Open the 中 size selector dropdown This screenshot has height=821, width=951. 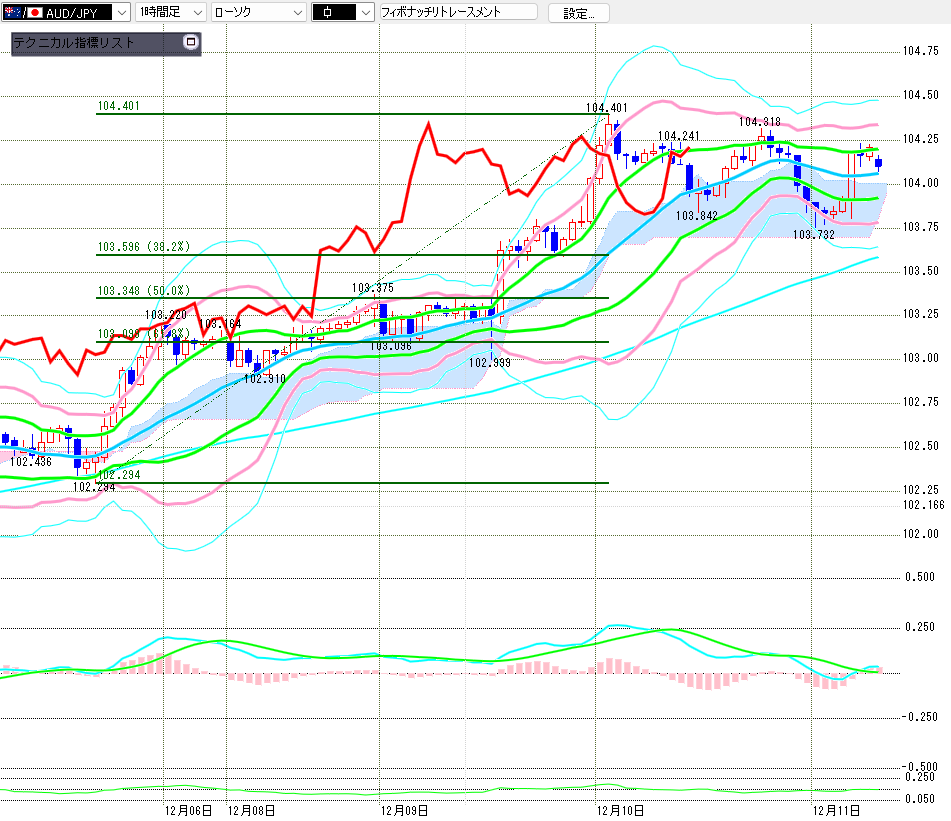point(364,12)
